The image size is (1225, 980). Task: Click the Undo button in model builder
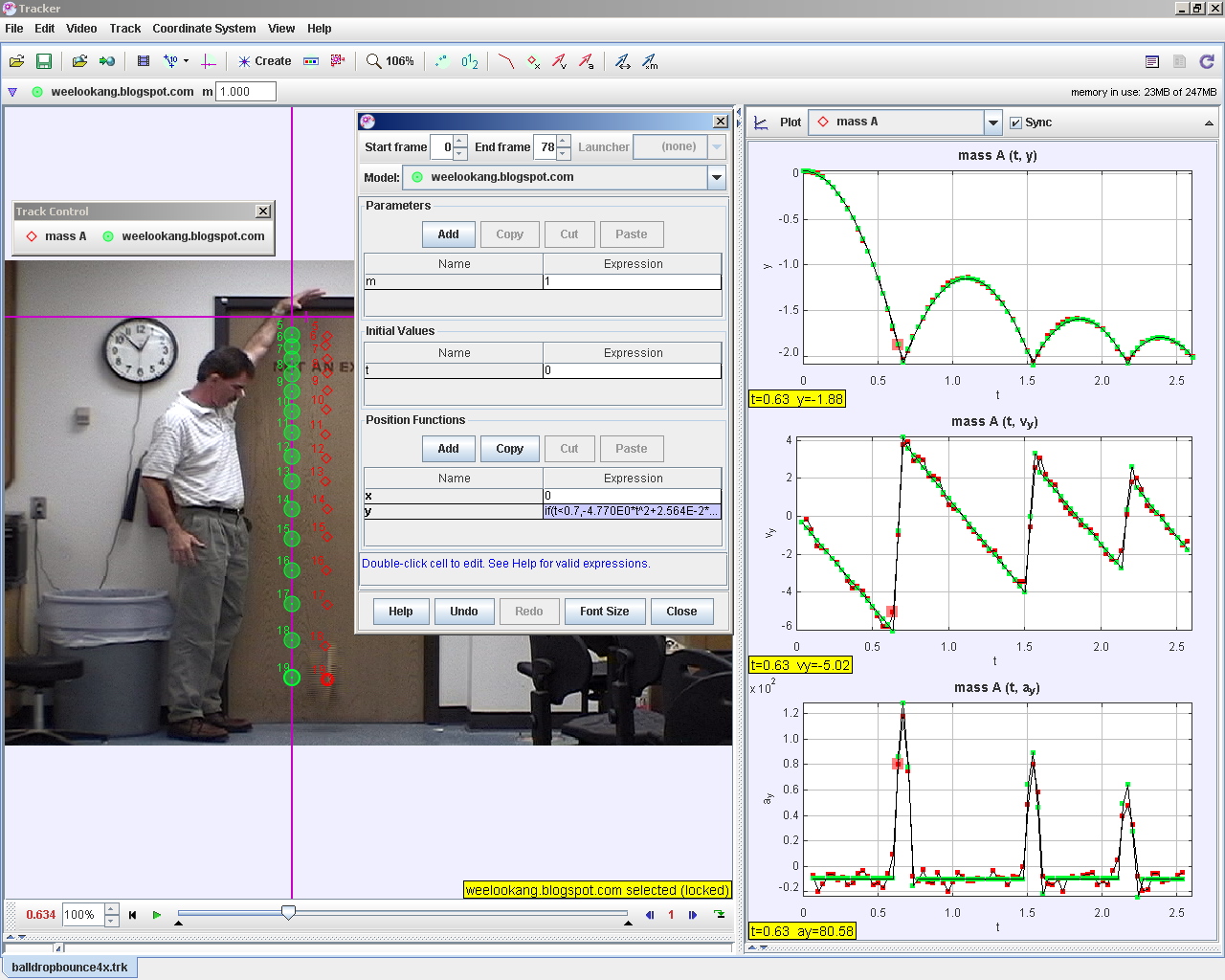(464, 612)
